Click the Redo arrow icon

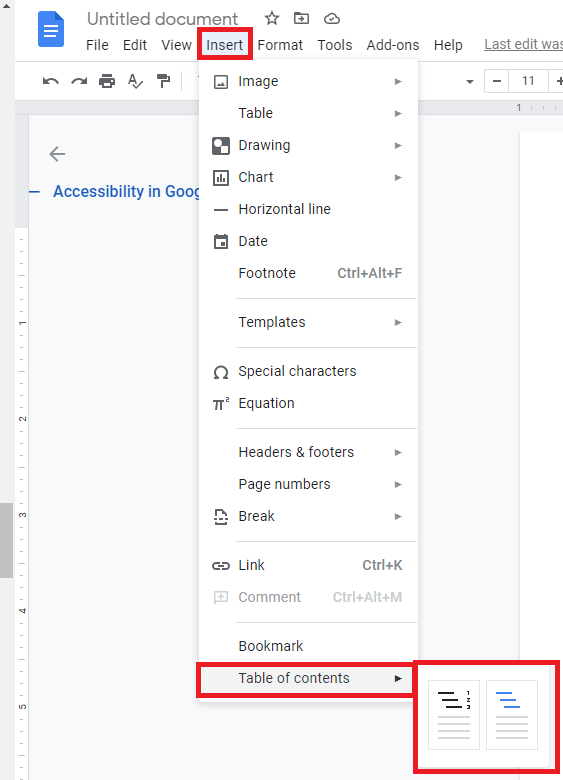[79, 81]
